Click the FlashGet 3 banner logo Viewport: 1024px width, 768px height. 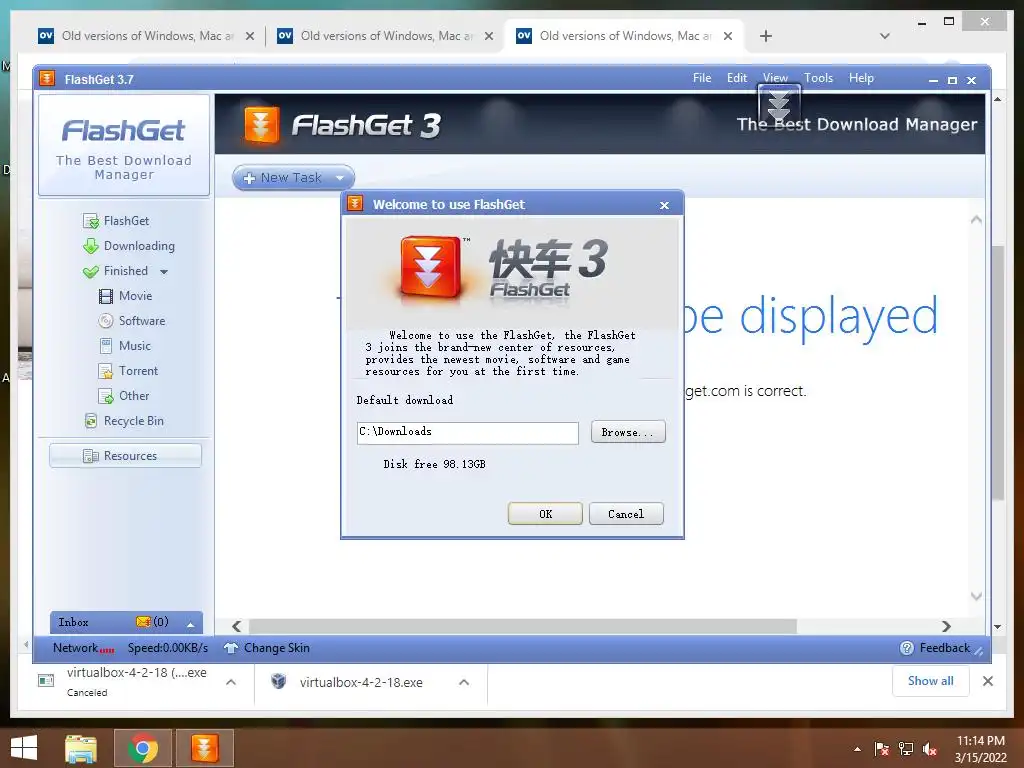coord(262,125)
